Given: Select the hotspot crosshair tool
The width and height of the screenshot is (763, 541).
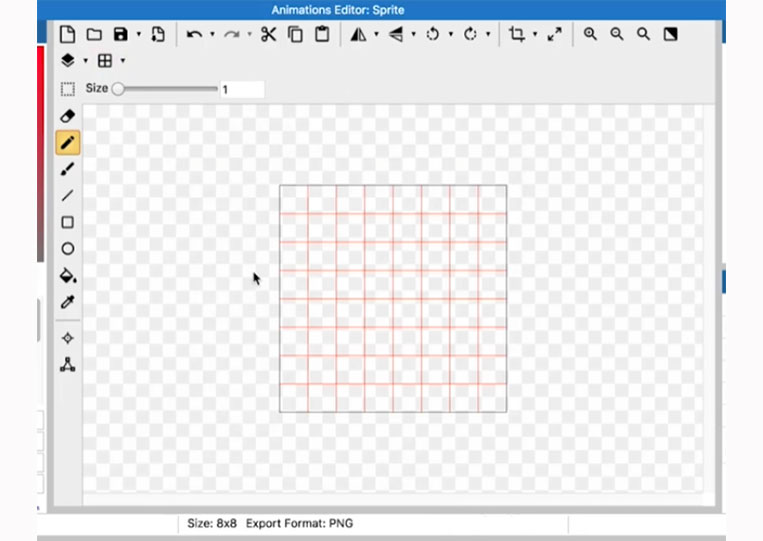Looking at the screenshot, I should point(68,338).
